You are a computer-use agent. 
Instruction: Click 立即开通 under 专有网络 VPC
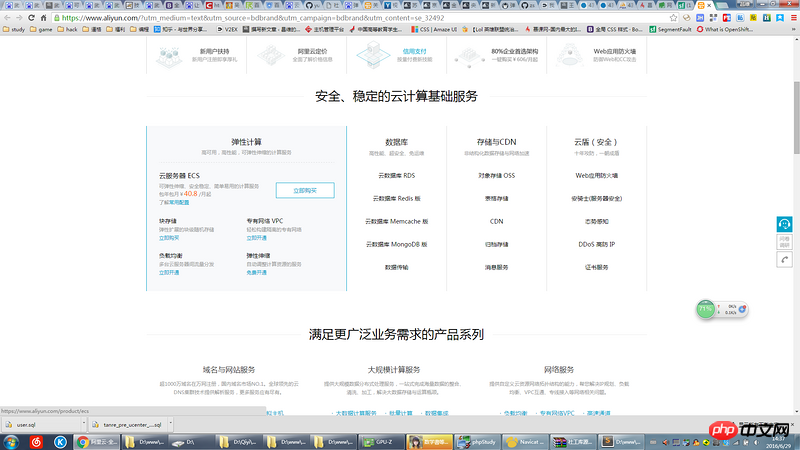(x=256, y=238)
